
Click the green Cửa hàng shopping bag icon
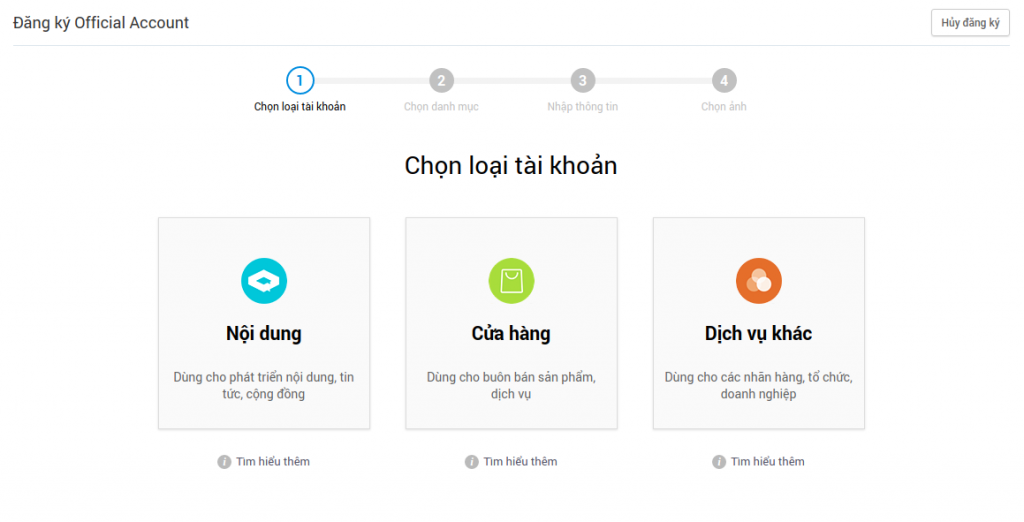[x=511, y=281]
